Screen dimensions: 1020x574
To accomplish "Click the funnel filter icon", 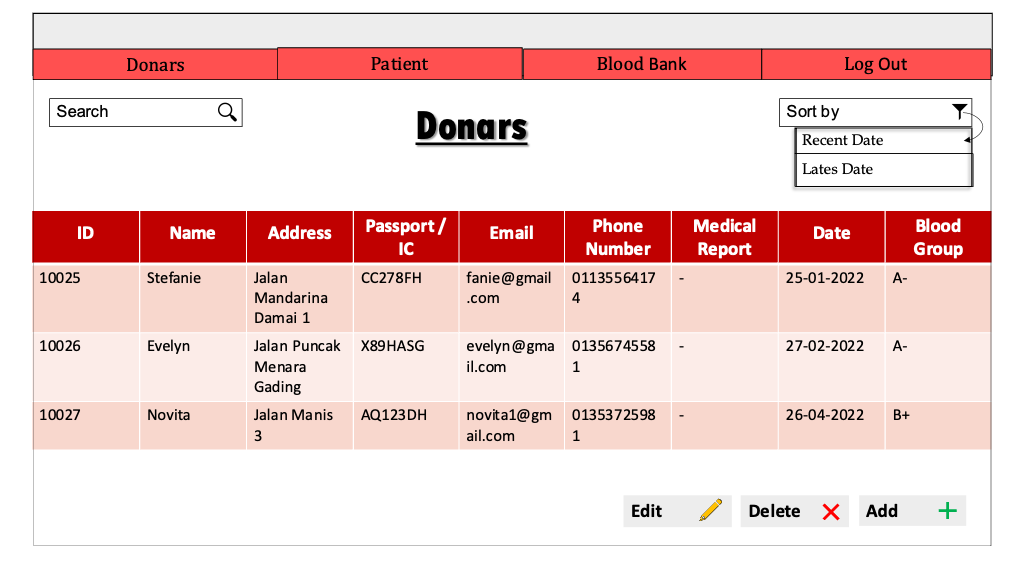I will click(x=959, y=112).
